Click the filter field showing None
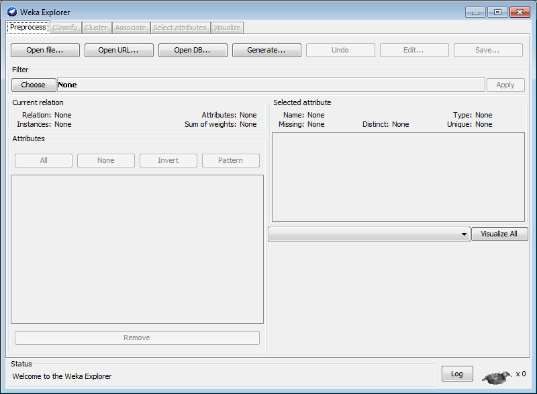The image size is (537, 394). coord(271,85)
